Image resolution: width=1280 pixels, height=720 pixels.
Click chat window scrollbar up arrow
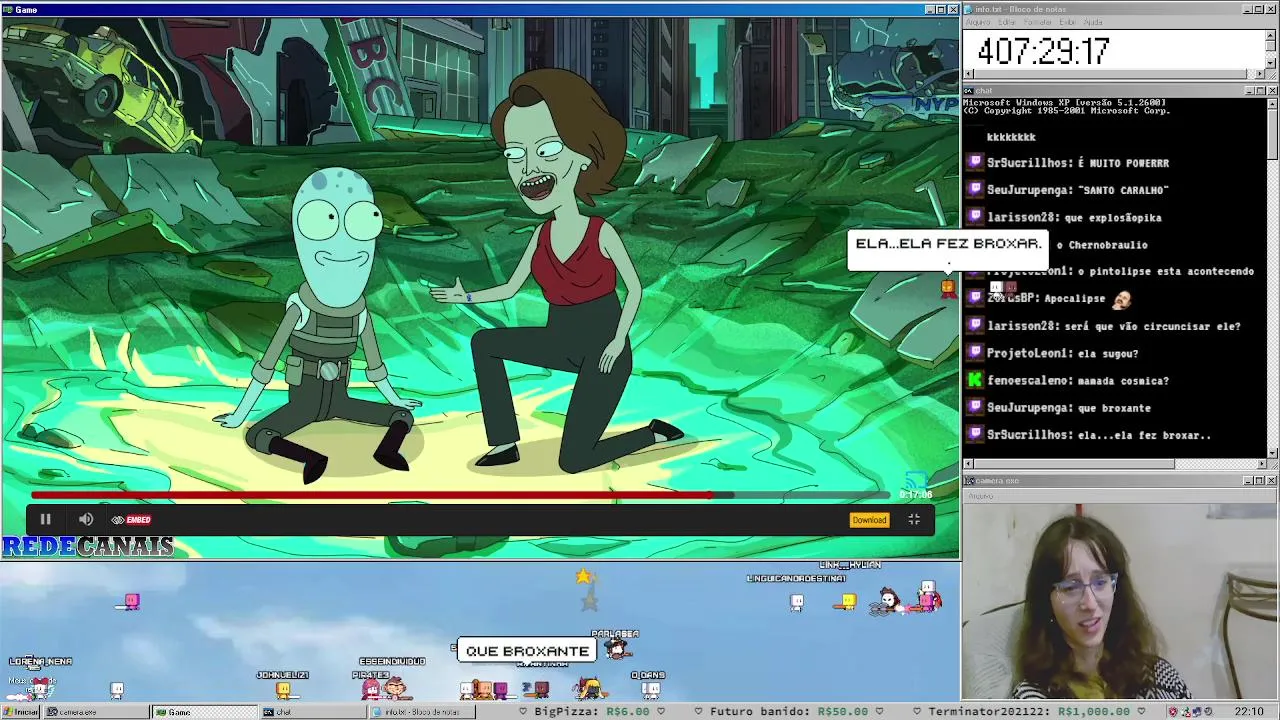[x=1271, y=103]
